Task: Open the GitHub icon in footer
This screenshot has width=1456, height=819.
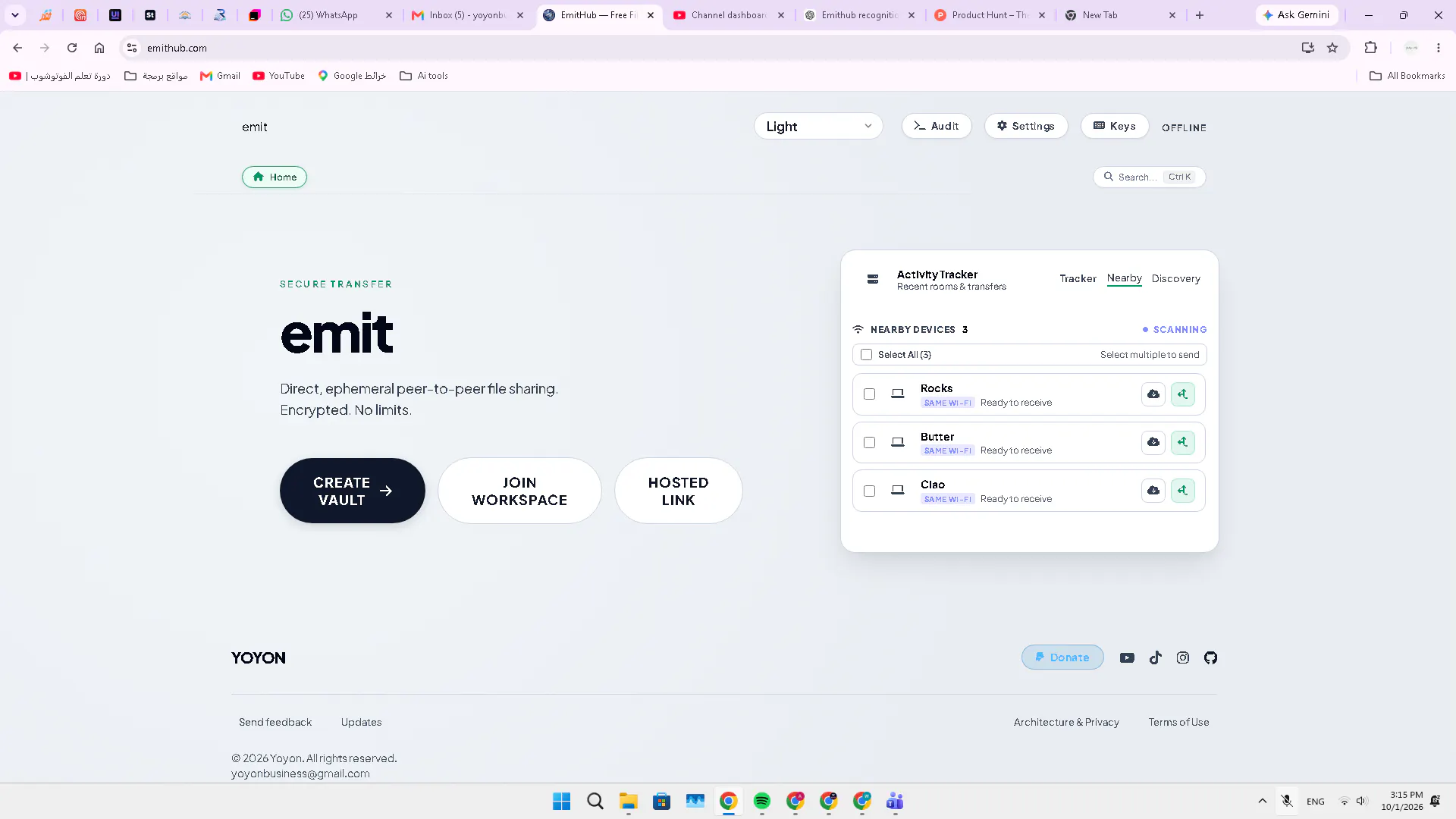Action: click(x=1210, y=657)
